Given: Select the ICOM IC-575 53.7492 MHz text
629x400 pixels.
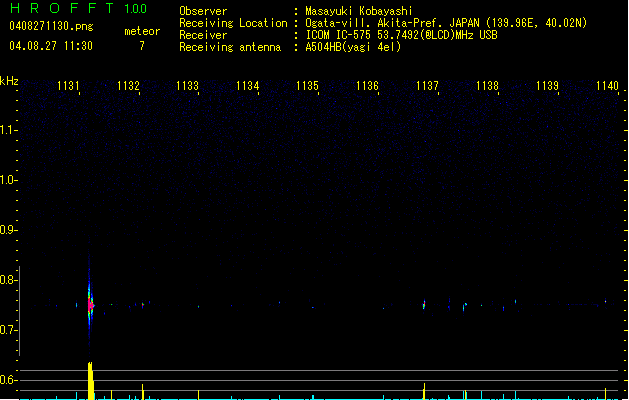Looking at the screenshot, I should click(x=402, y=35).
